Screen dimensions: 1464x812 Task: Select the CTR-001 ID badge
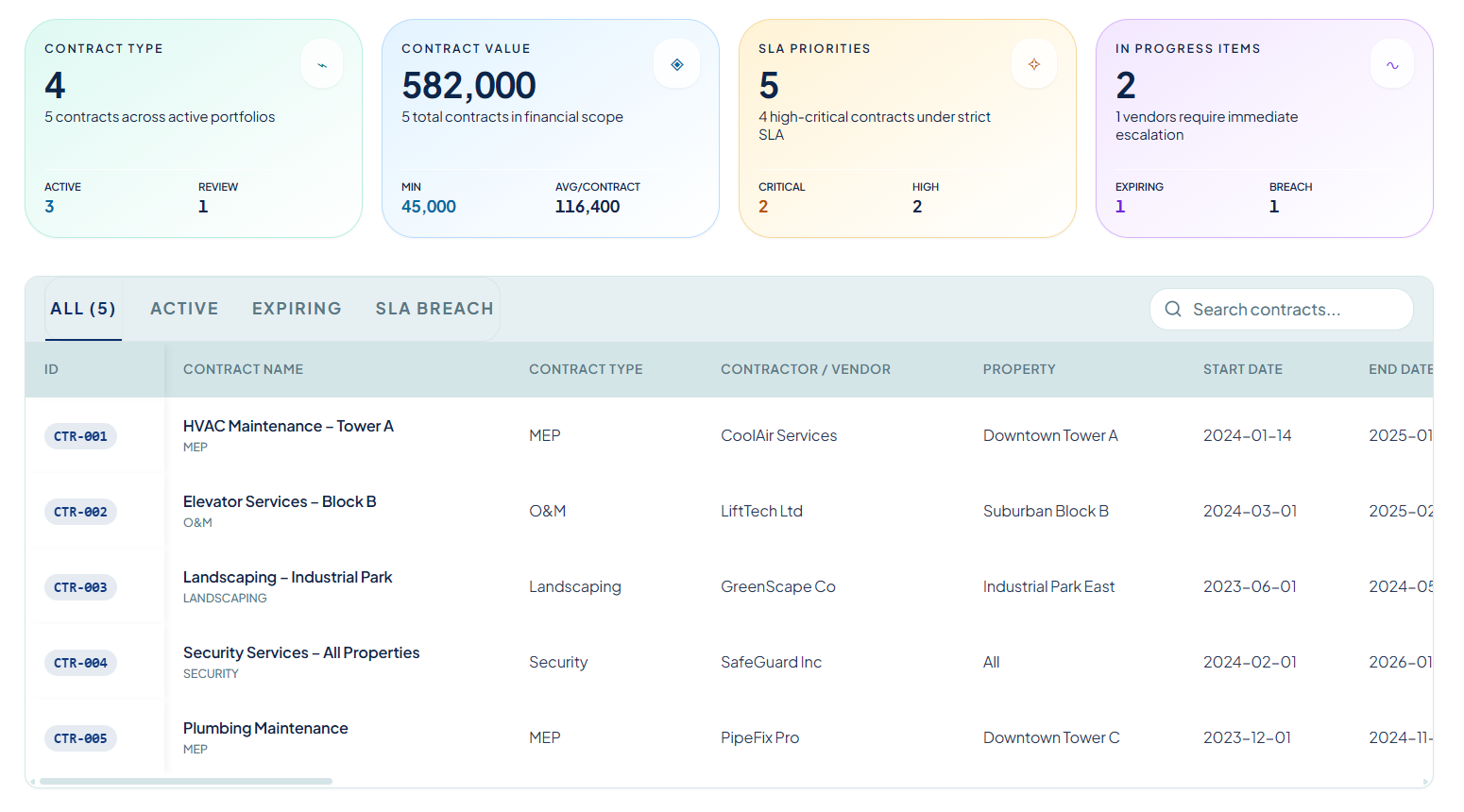point(80,436)
